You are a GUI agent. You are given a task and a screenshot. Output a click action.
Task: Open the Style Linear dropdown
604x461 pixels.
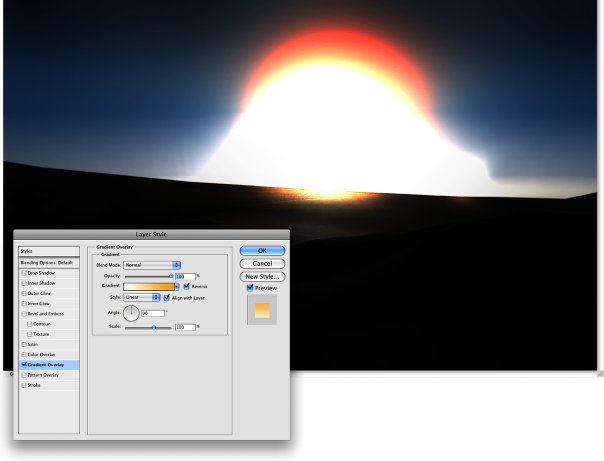coord(141,297)
